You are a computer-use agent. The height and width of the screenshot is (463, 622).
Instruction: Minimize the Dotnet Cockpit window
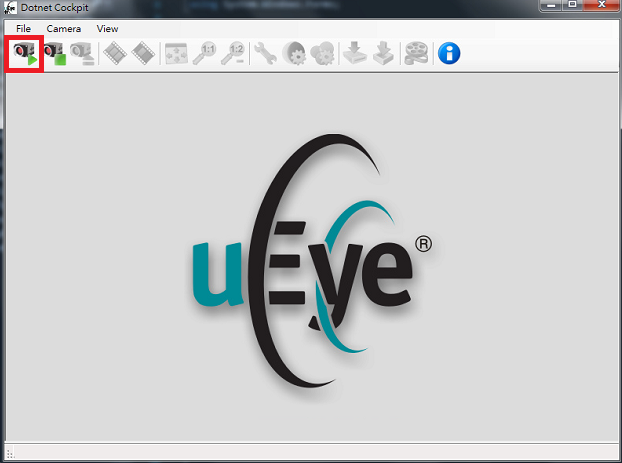click(x=551, y=5)
